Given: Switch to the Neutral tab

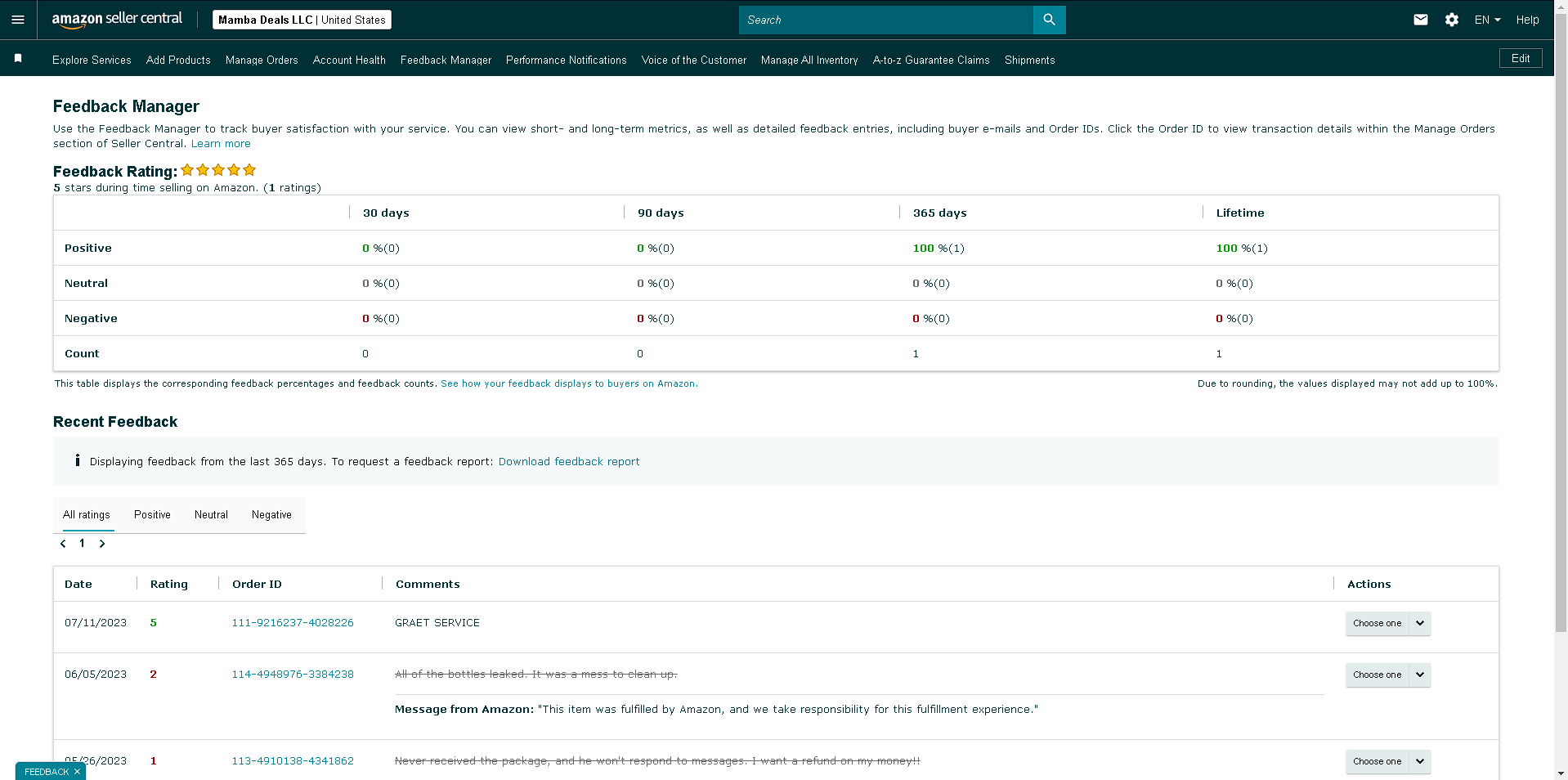Looking at the screenshot, I should point(211,514).
